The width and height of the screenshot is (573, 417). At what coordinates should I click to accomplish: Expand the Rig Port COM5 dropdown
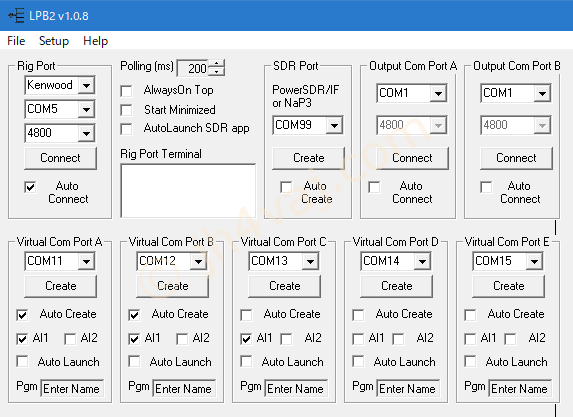point(87,109)
